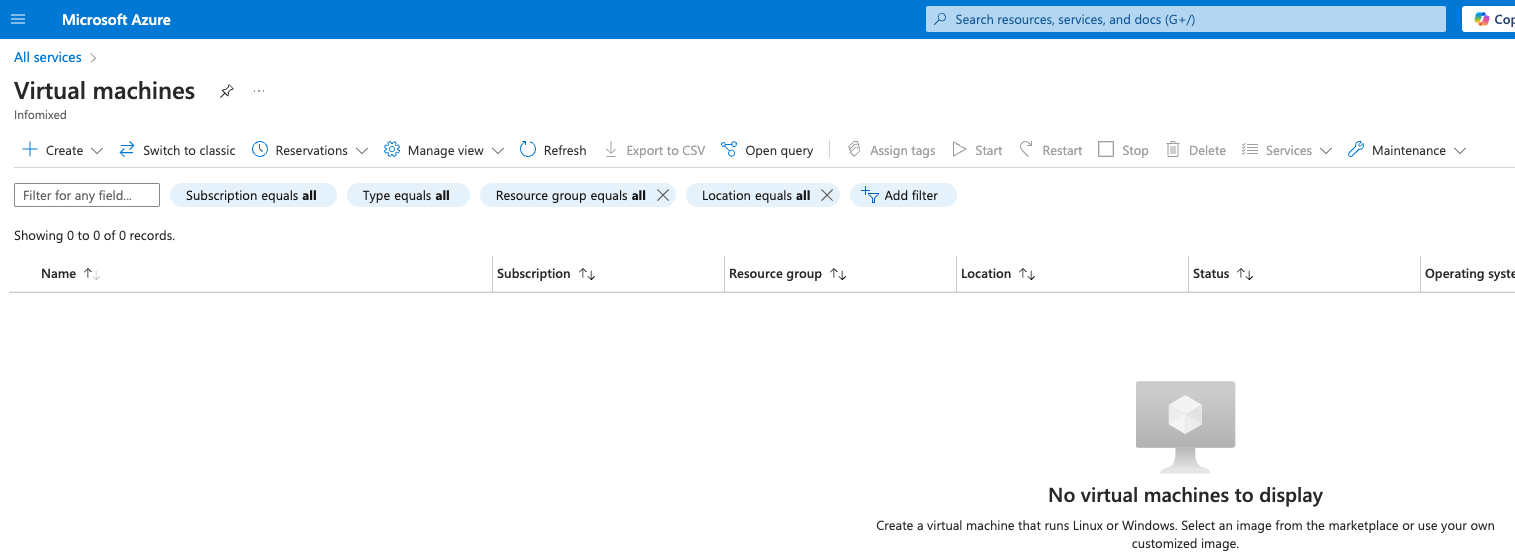
Task: Click the search magnifier icon
Action: (941, 19)
